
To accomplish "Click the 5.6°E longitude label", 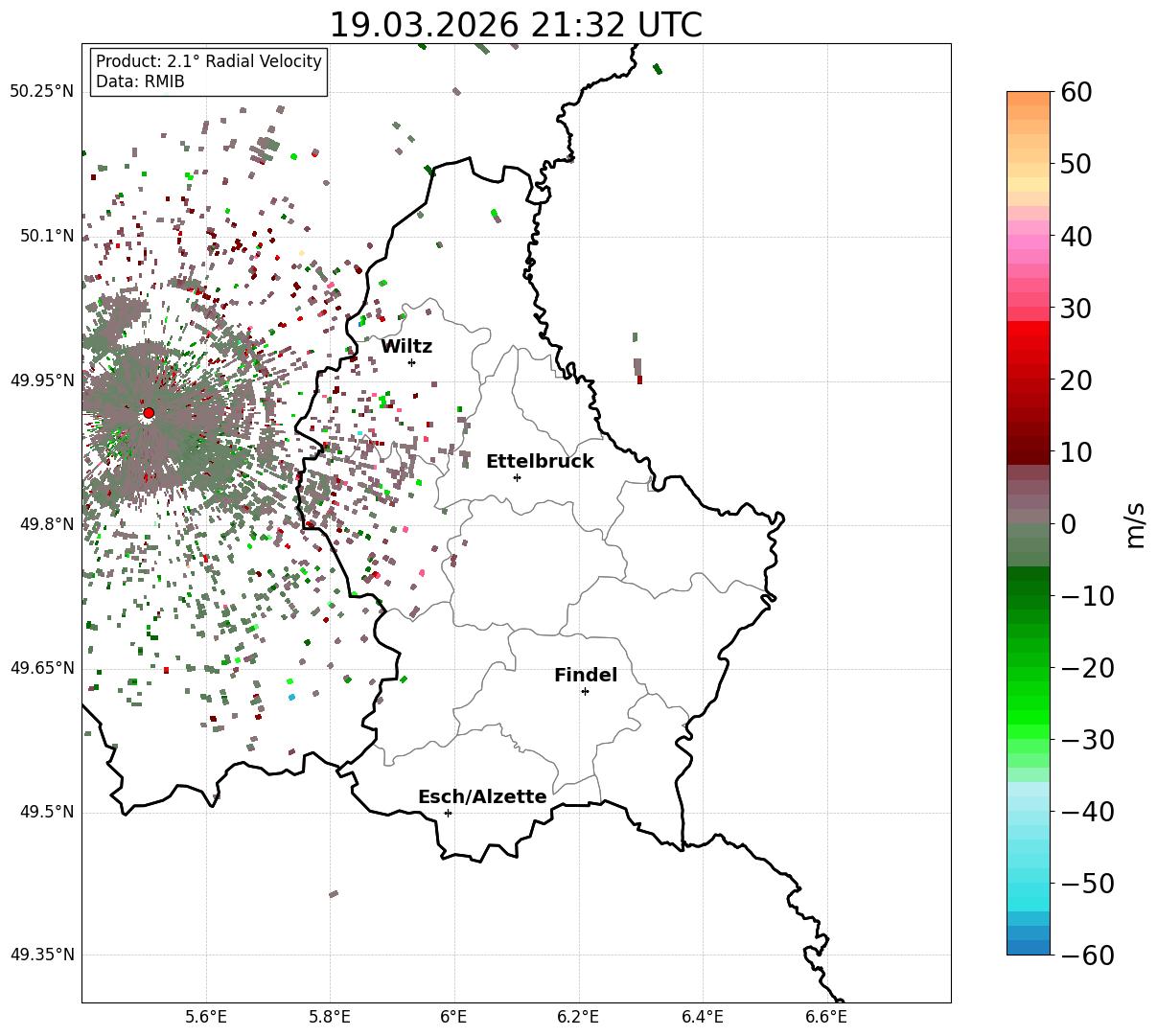I will (206, 1017).
